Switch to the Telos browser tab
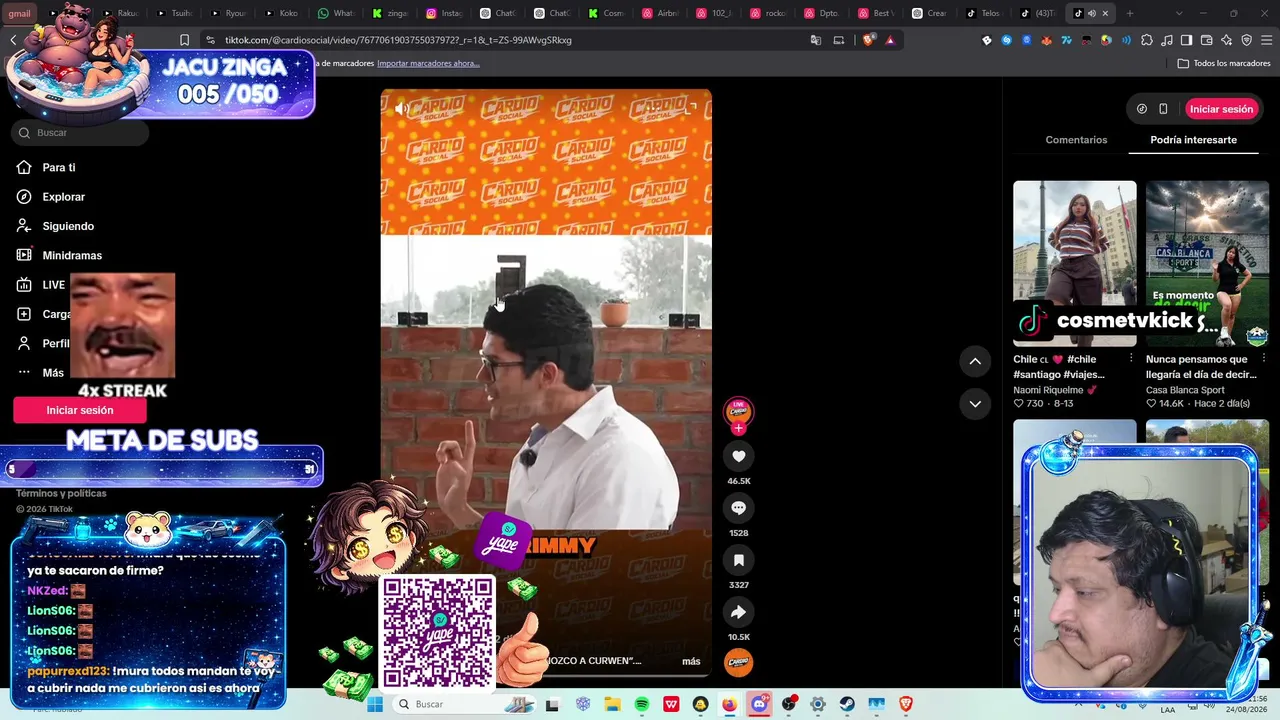Viewport: 1280px width, 720px height. tap(984, 13)
